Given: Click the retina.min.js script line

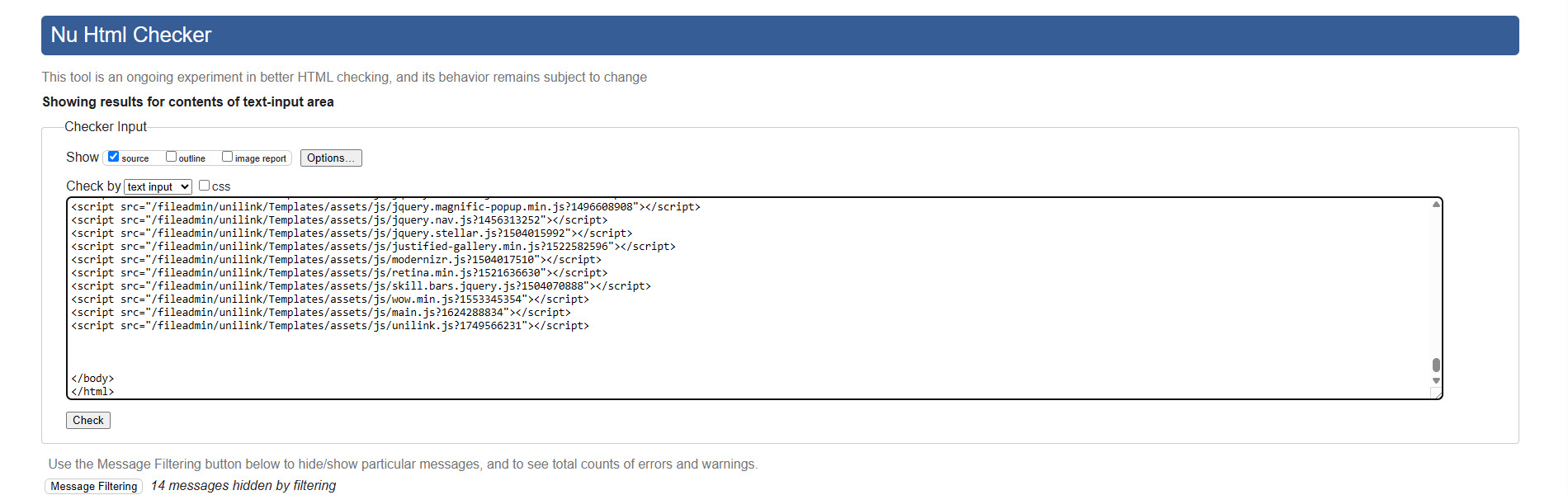Looking at the screenshot, I should point(339,273).
